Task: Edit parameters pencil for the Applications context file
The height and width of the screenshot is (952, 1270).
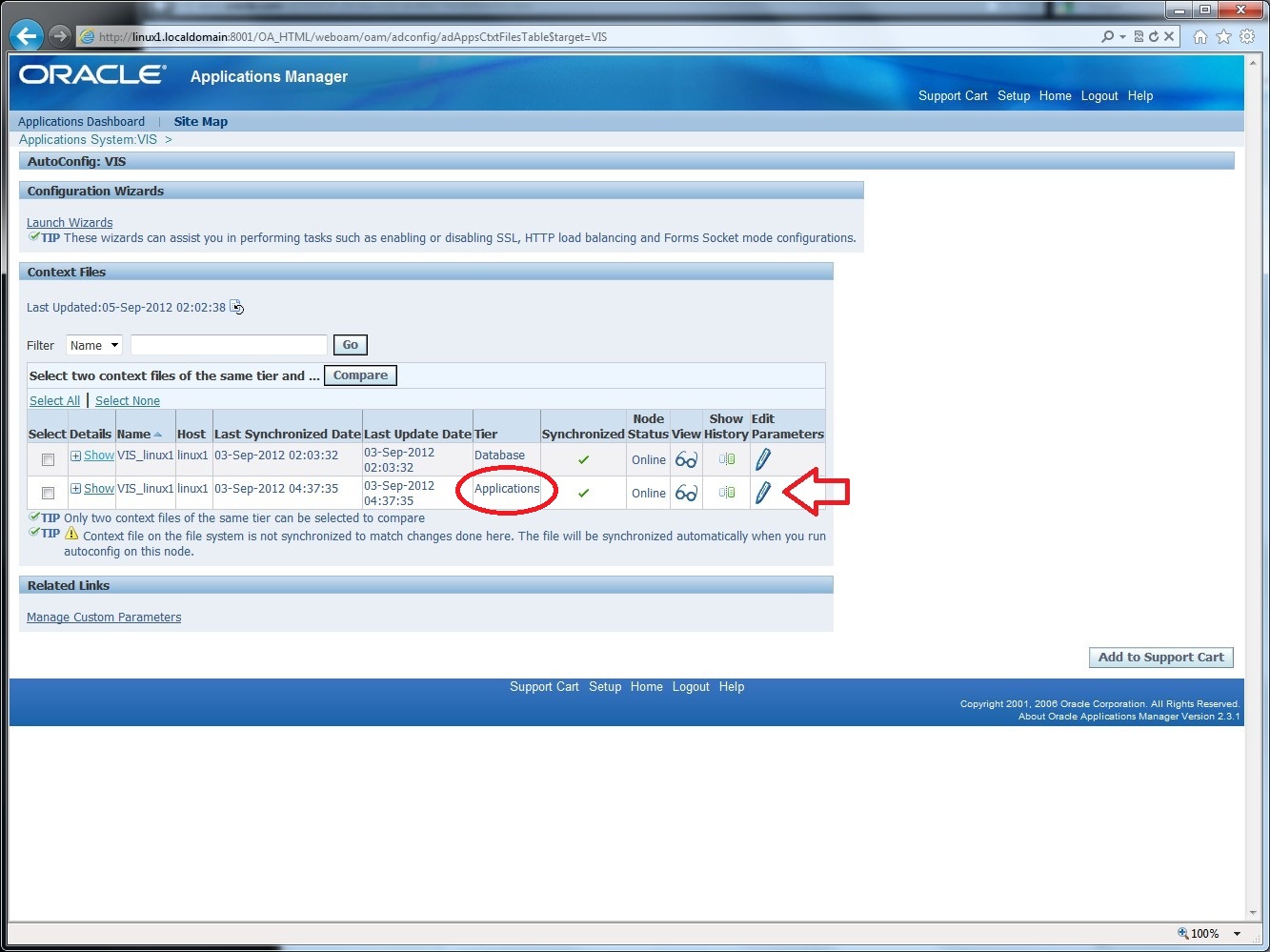Action: click(x=762, y=493)
